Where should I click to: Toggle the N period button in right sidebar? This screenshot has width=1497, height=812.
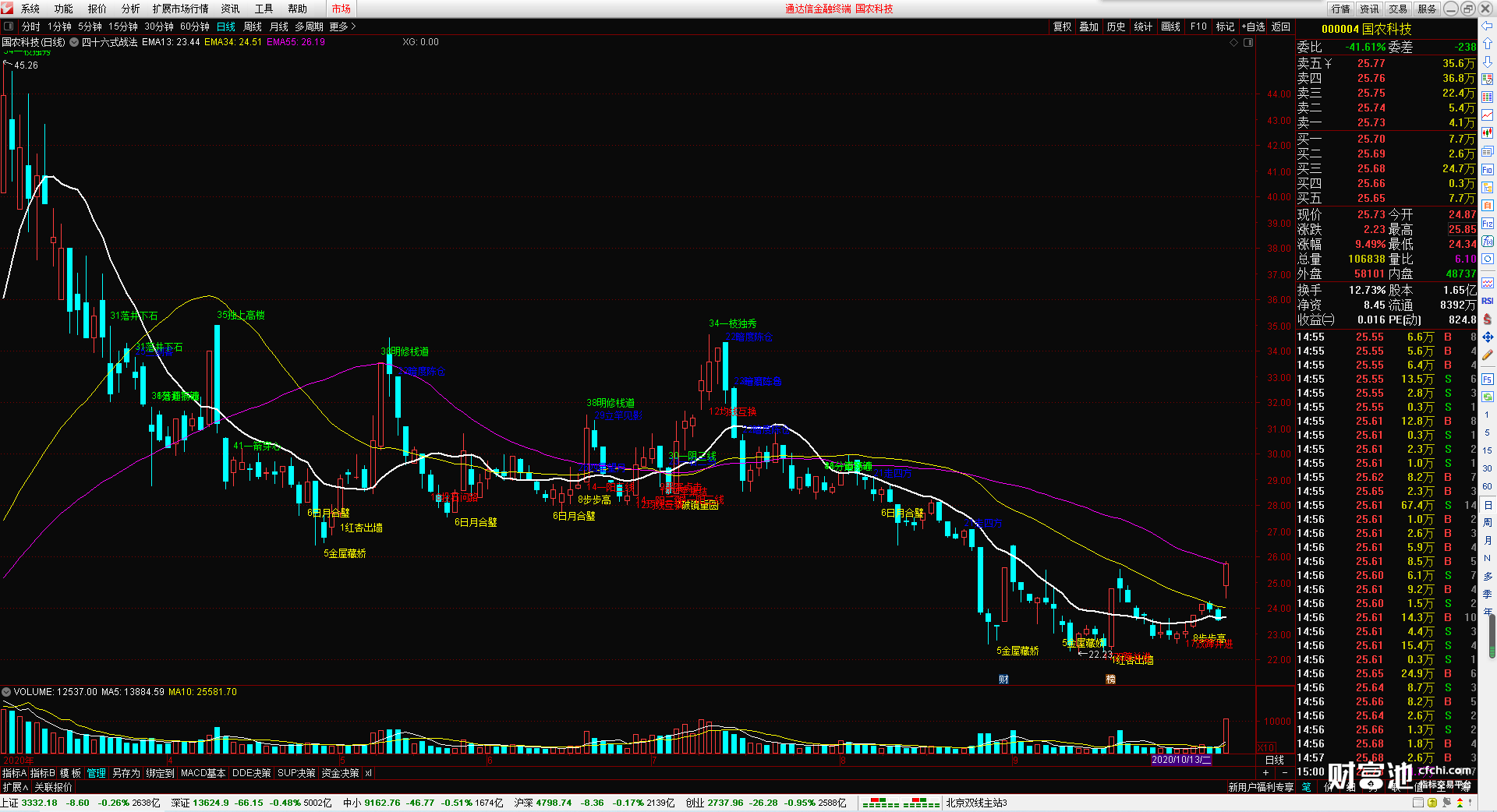pos(1488,558)
